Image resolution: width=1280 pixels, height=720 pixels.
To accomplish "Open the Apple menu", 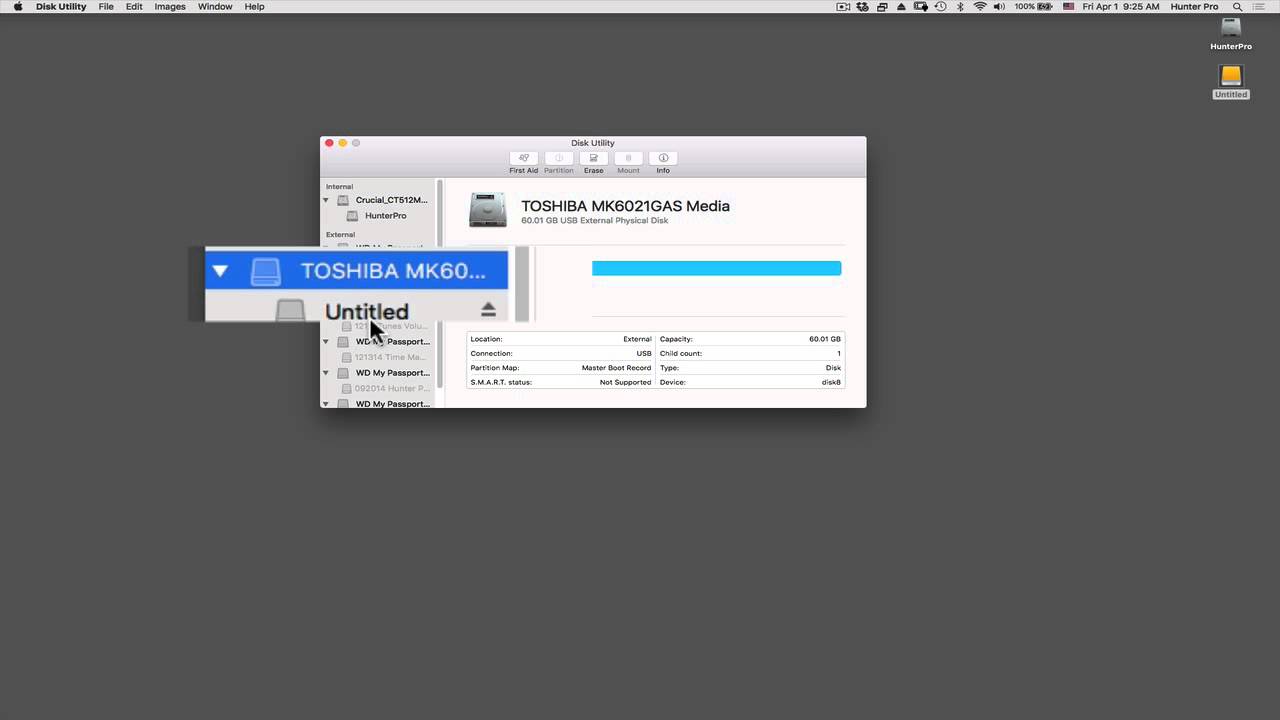I will pos(18,7).
